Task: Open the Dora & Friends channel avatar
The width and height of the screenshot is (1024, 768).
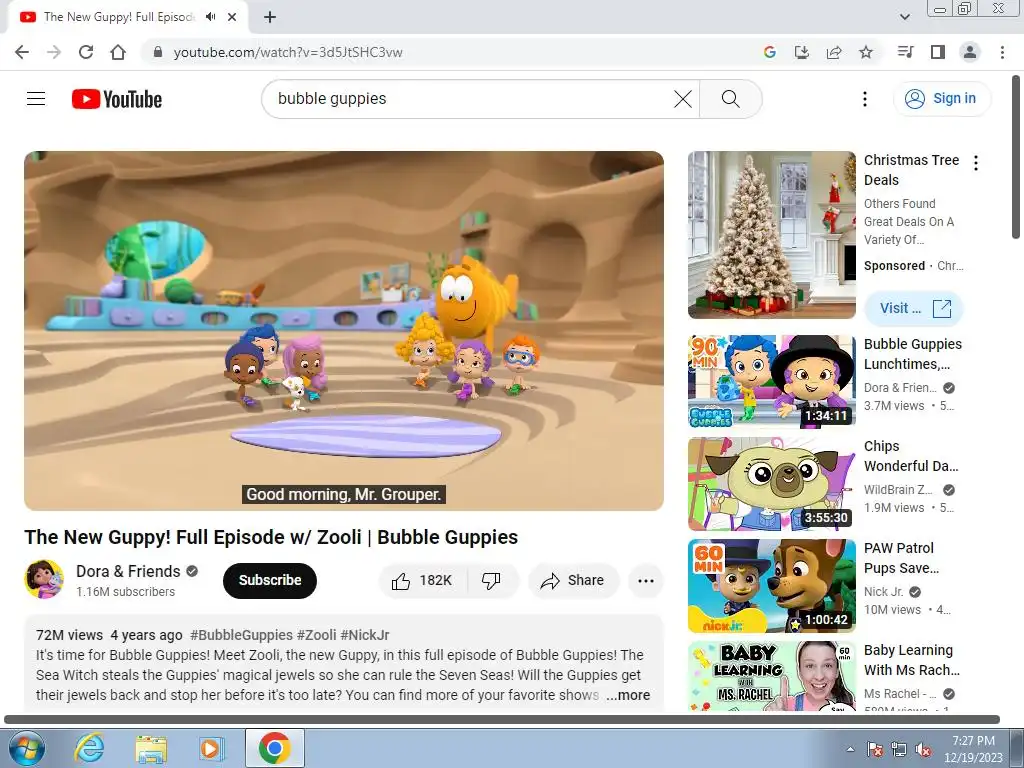Action: click(44, 579)
